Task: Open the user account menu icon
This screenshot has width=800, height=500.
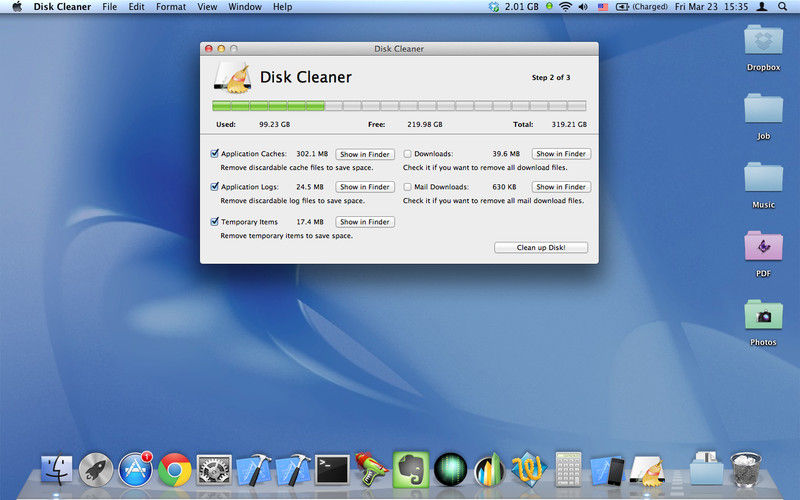Action: 762,7
